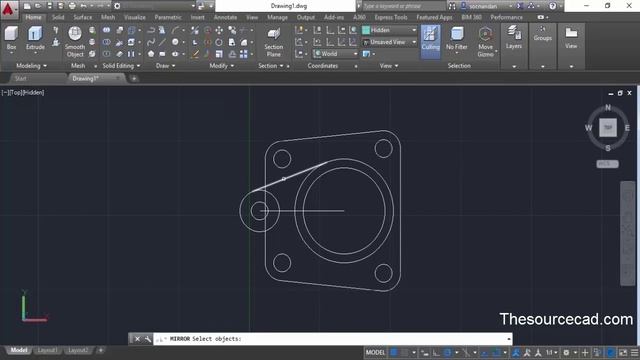The width and height of the screenshot is (640, 360).
Task: Expand the Modify panel
Action: (221, 66)
